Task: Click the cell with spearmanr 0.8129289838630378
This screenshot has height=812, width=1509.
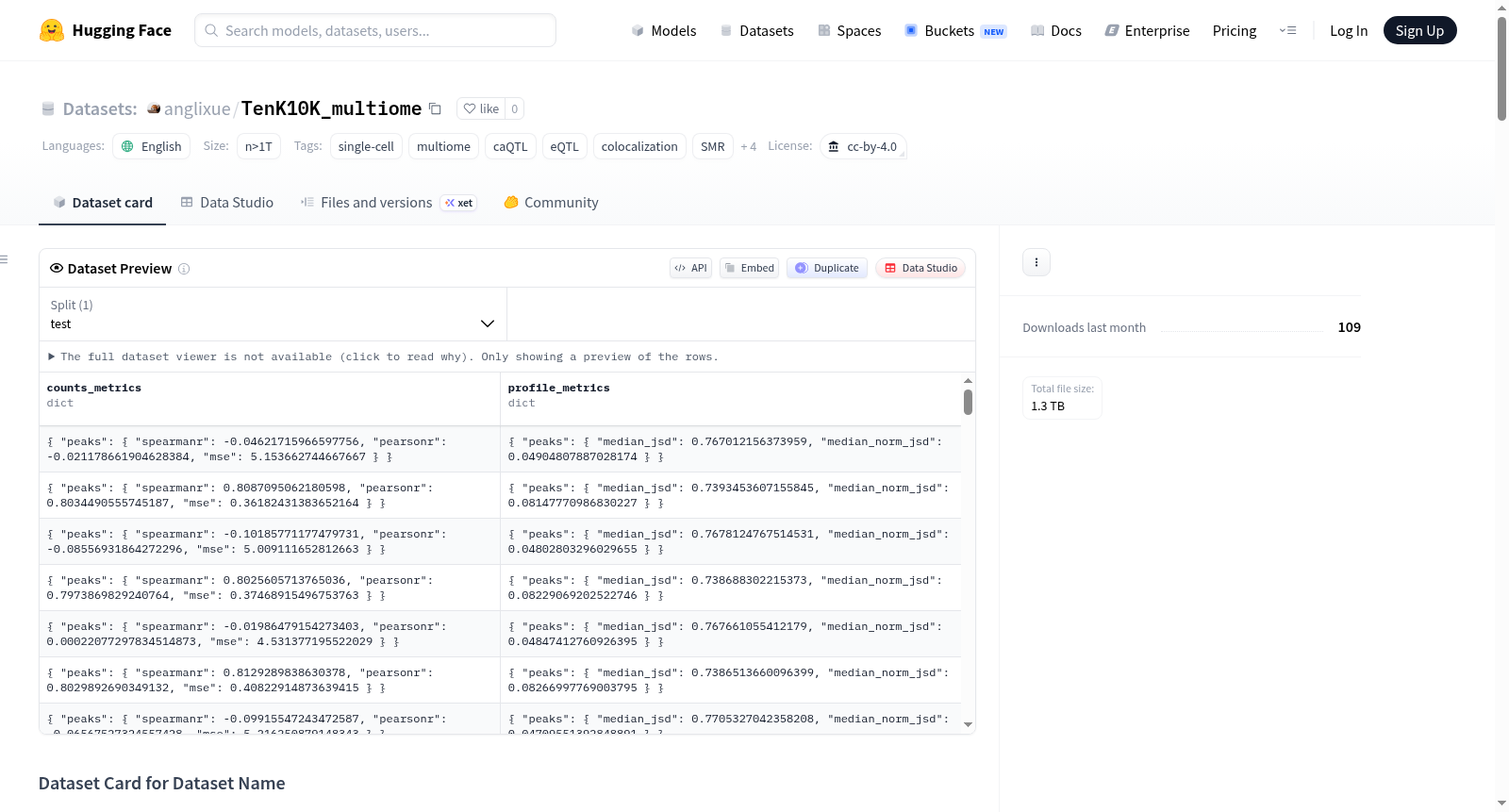Action: (x=270, y=680)
